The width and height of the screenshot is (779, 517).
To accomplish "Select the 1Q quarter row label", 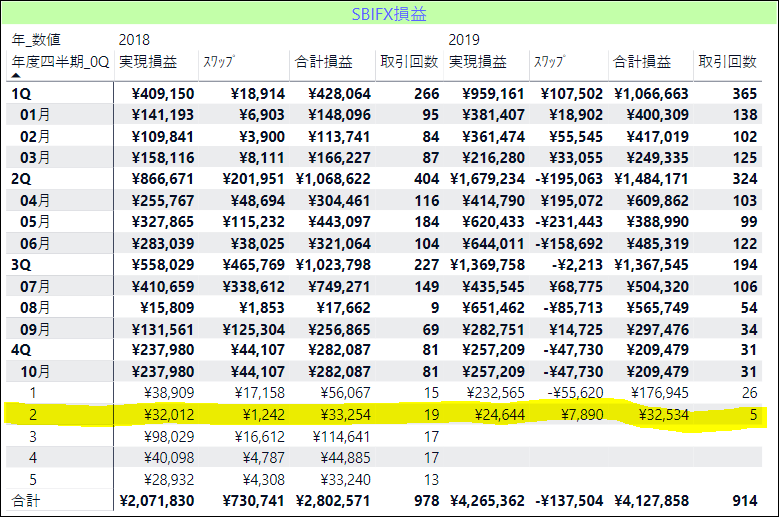I will point(21,94).
